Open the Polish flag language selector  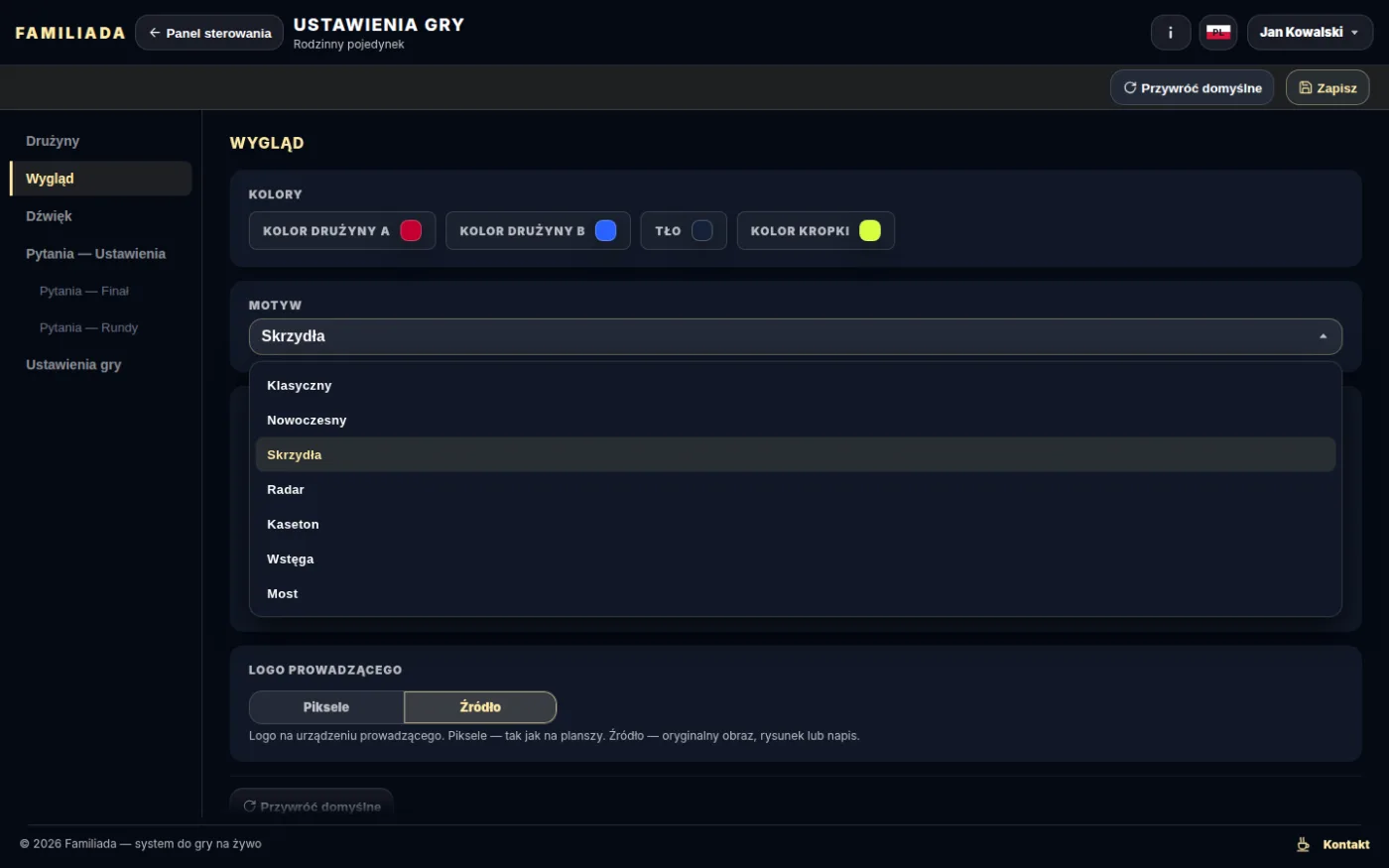(1218, 33)
